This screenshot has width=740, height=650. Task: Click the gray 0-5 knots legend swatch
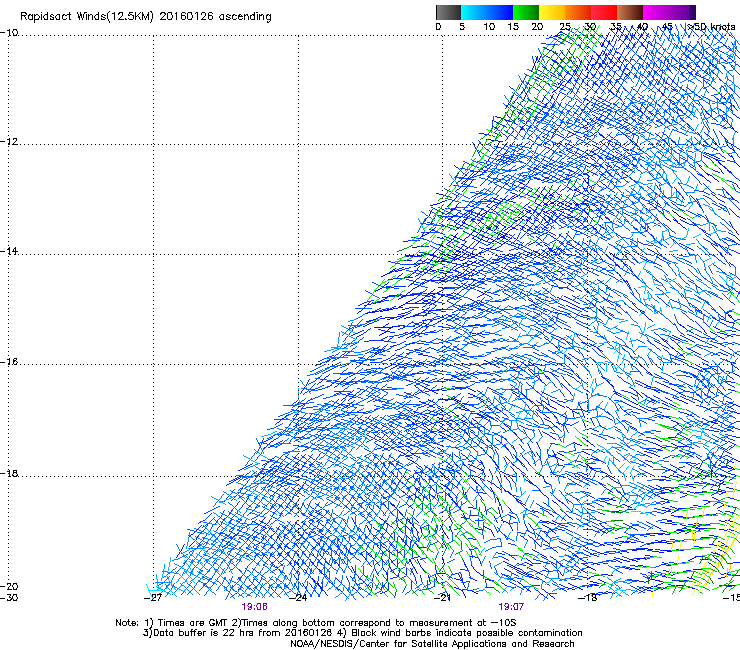448,12
